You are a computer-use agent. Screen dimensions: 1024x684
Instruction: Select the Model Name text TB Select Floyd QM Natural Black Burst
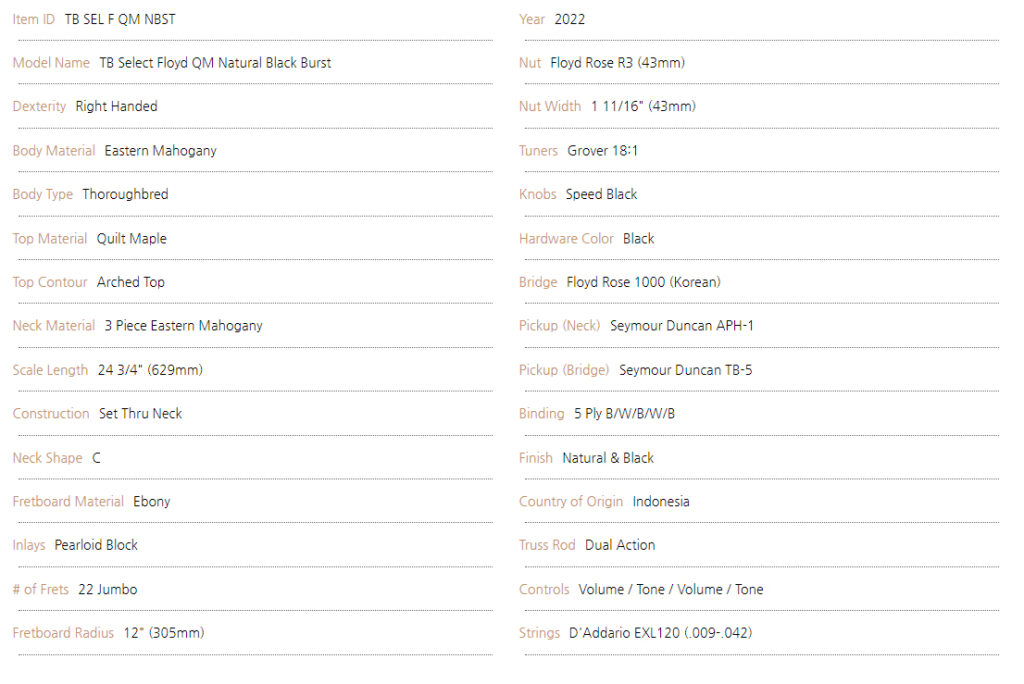point(215,63)
